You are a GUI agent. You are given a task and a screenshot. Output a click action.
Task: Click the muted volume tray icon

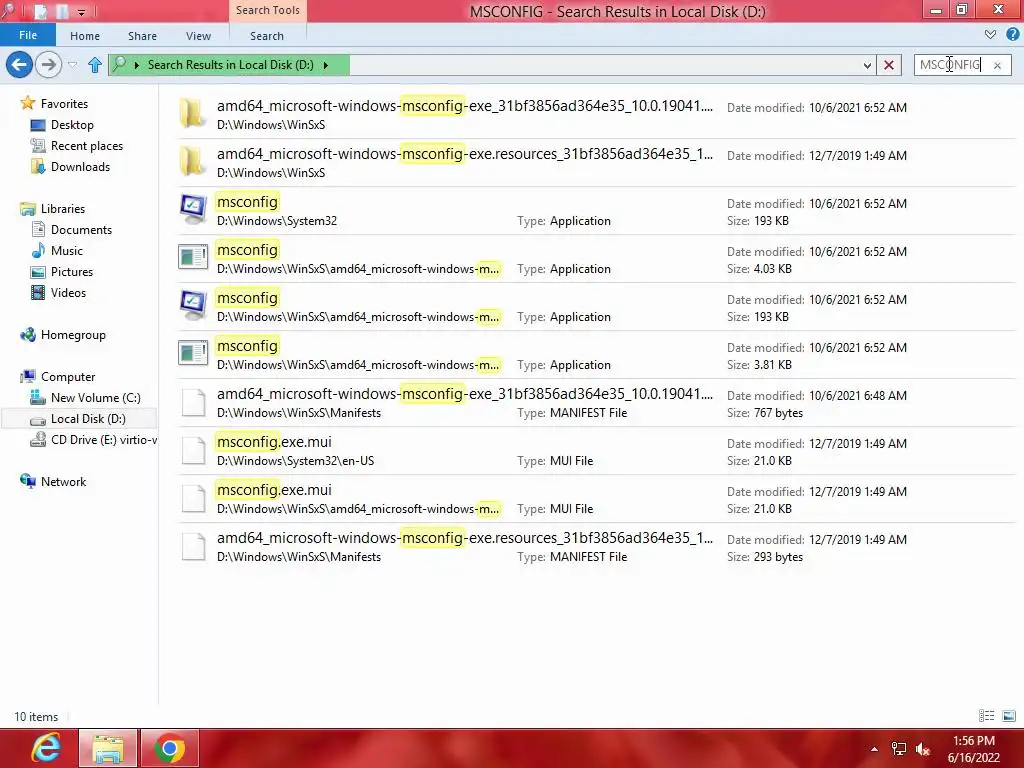(x=923, y=749)
